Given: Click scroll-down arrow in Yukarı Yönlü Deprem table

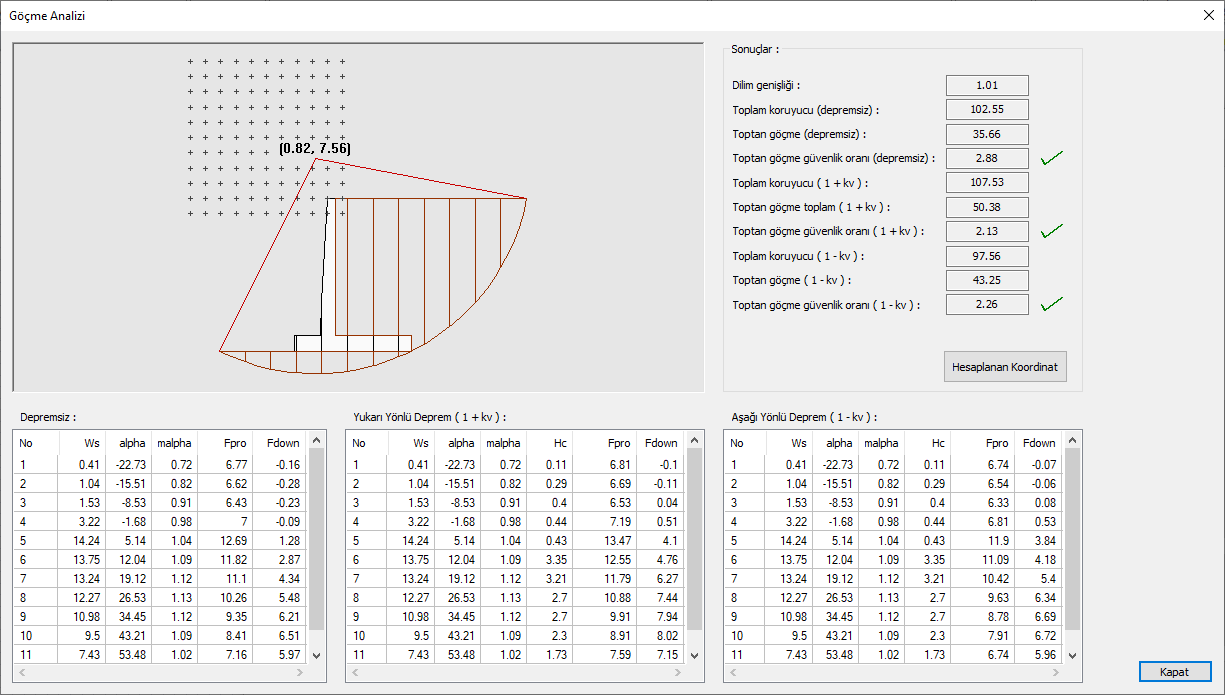Looking at the screenshot, I should (x=695, y=655).
